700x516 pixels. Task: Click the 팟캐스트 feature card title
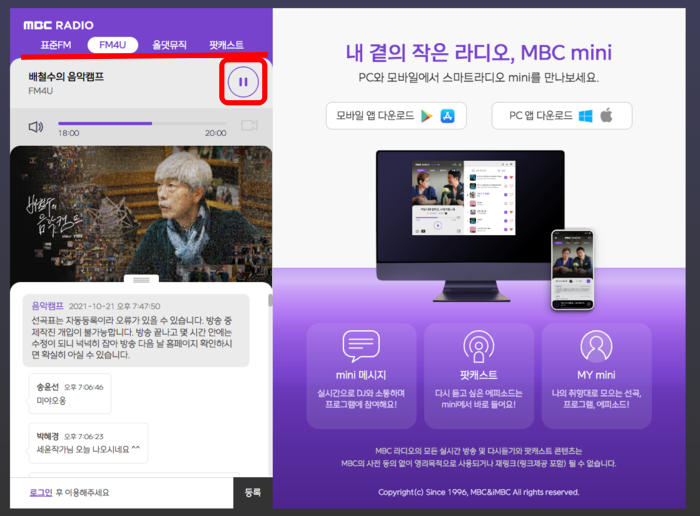[479, 375]
